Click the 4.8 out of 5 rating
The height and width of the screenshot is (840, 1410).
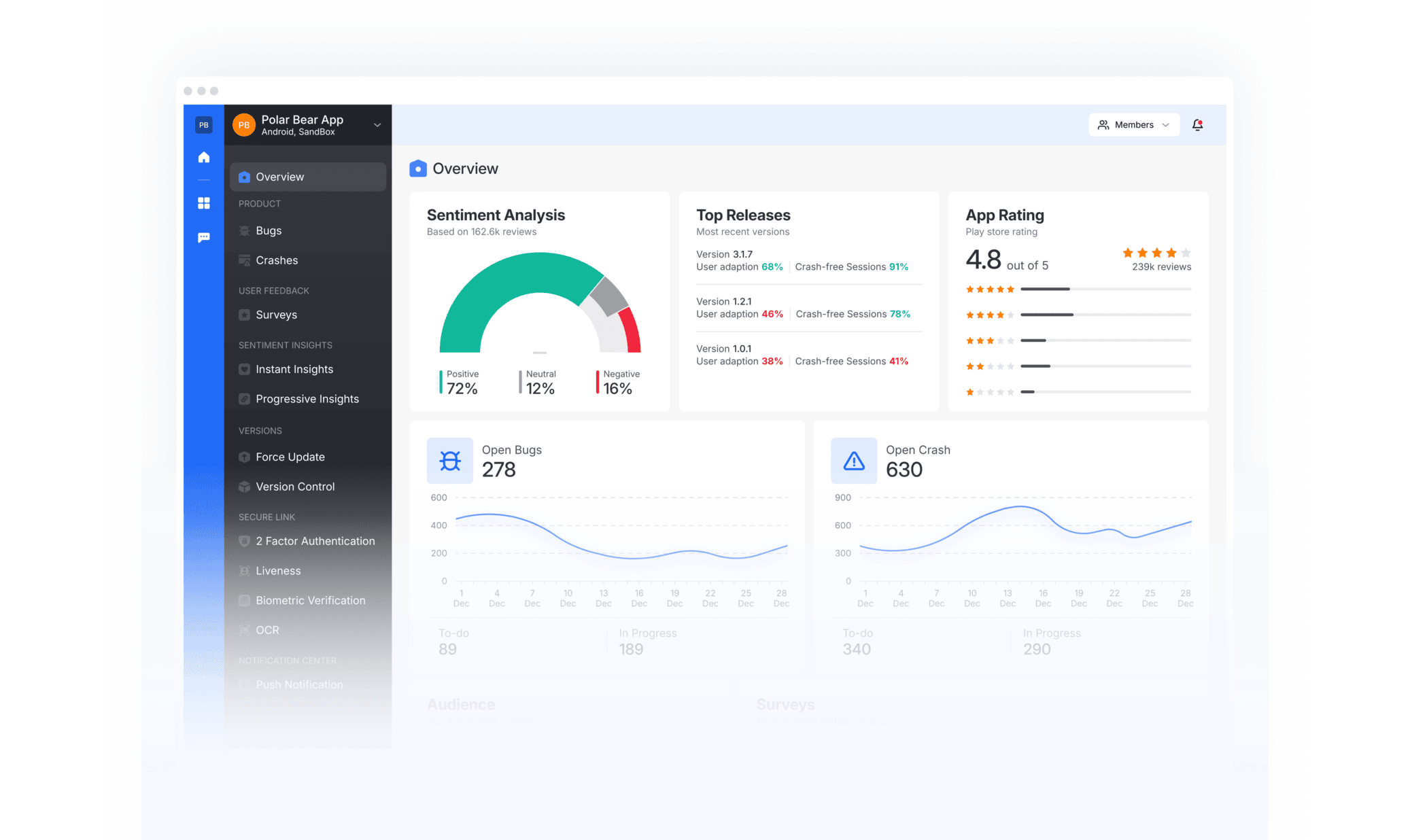1007,260
